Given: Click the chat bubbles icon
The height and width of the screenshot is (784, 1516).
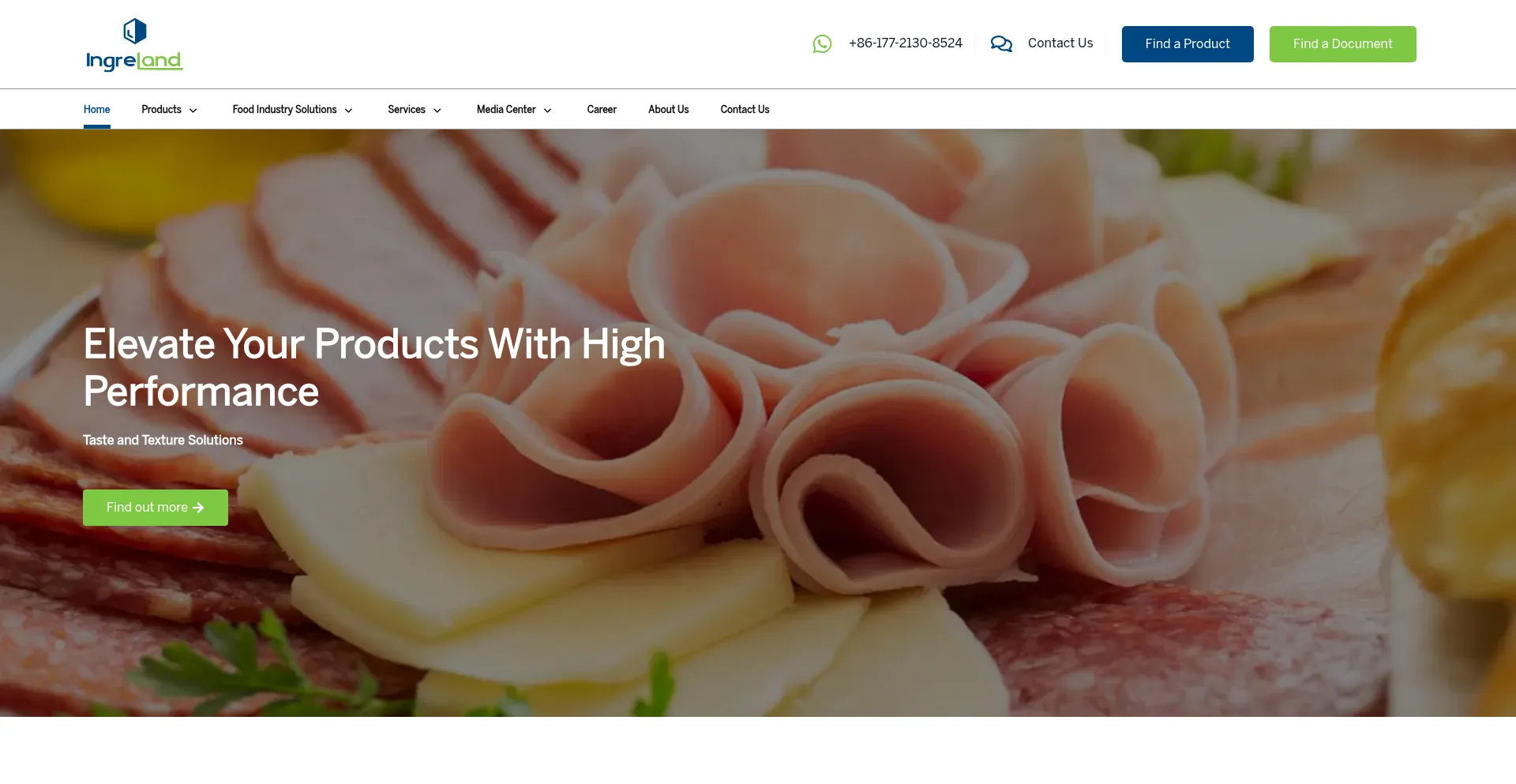Looking at the screenshot, I should point(1001,44).
